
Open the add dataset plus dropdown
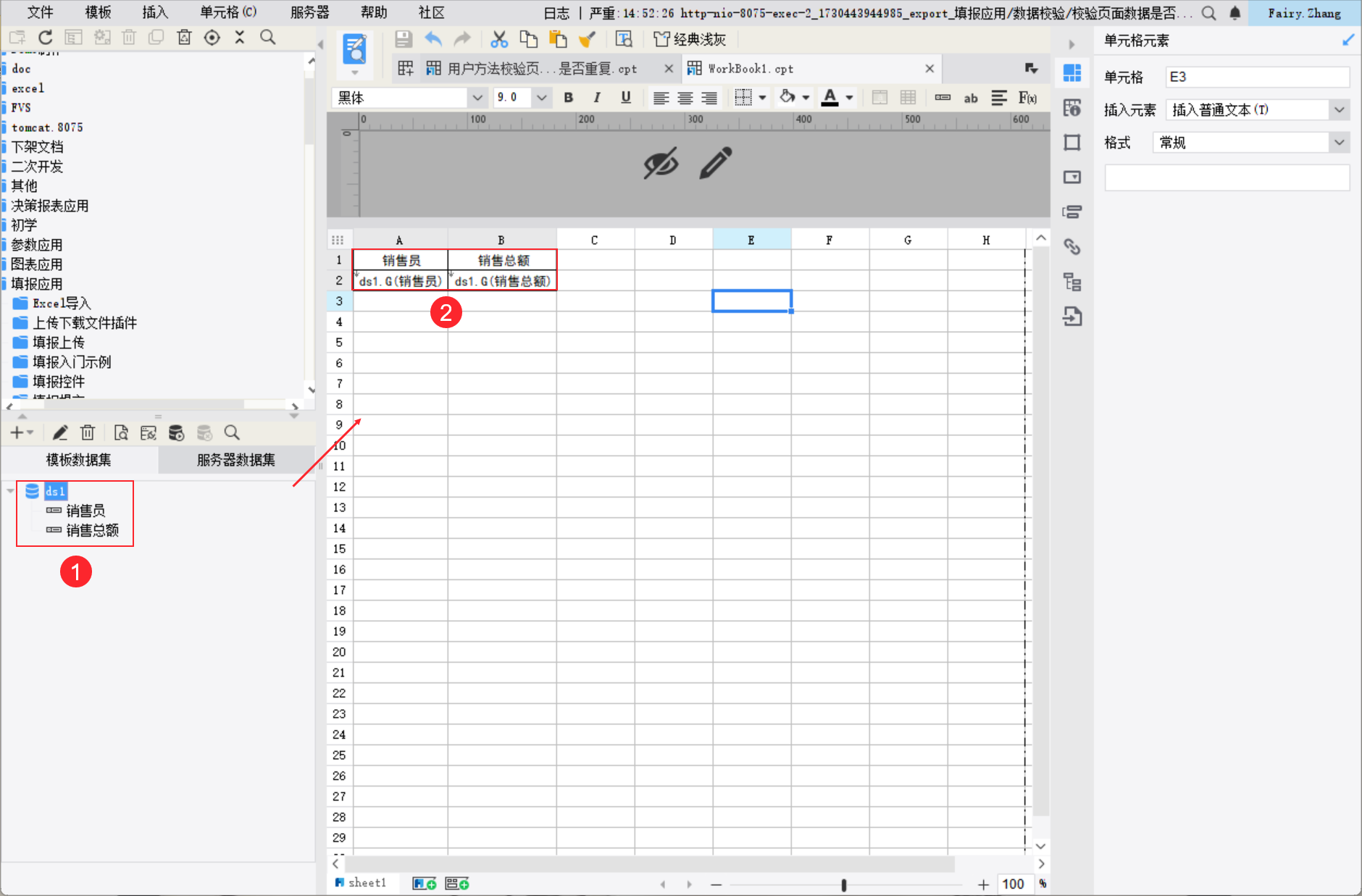[x=22, y=432]
